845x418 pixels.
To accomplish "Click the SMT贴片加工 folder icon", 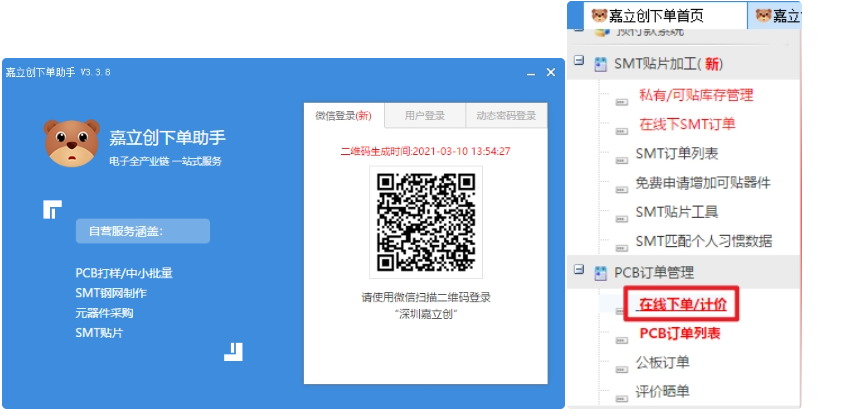I will [600, 65].
